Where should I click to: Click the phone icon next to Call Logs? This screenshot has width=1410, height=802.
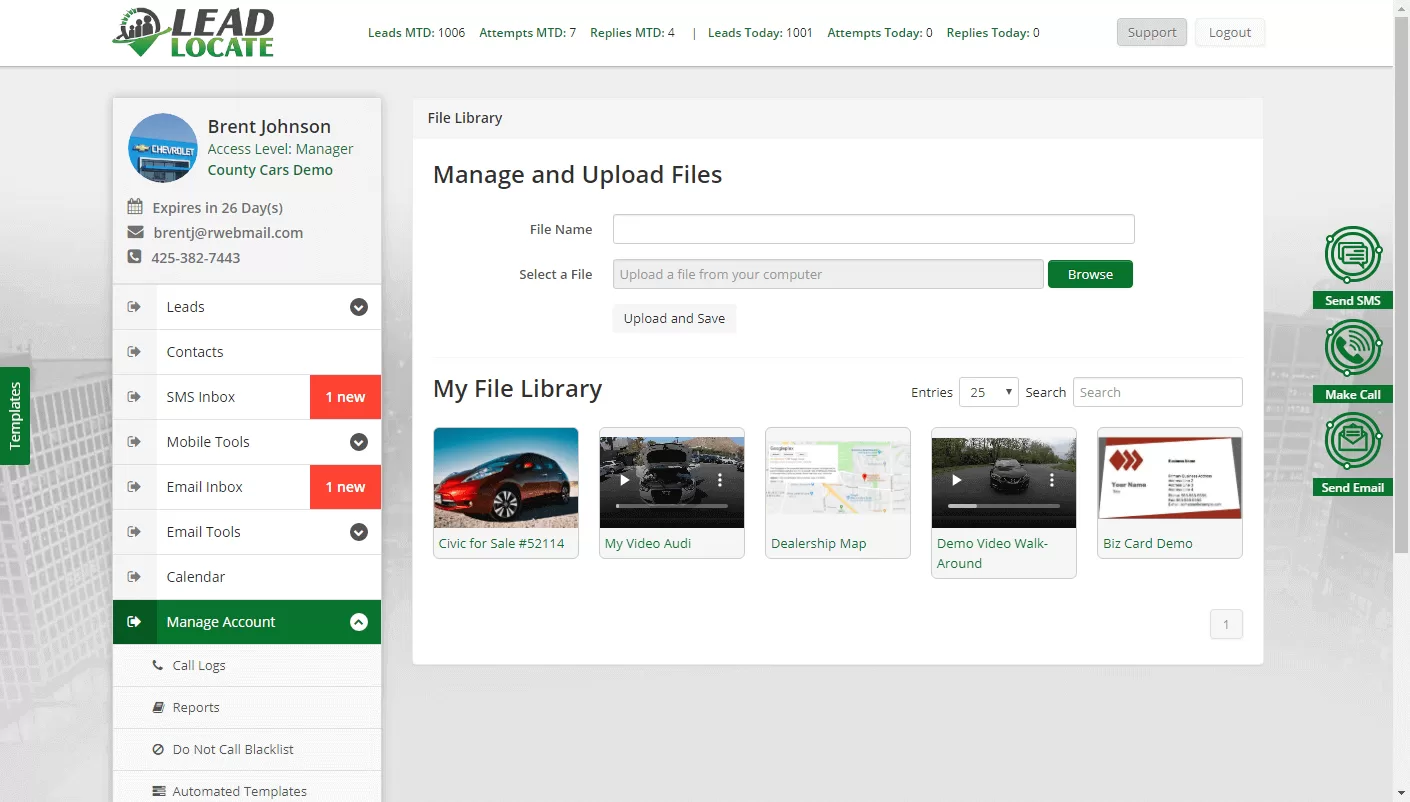158,665
